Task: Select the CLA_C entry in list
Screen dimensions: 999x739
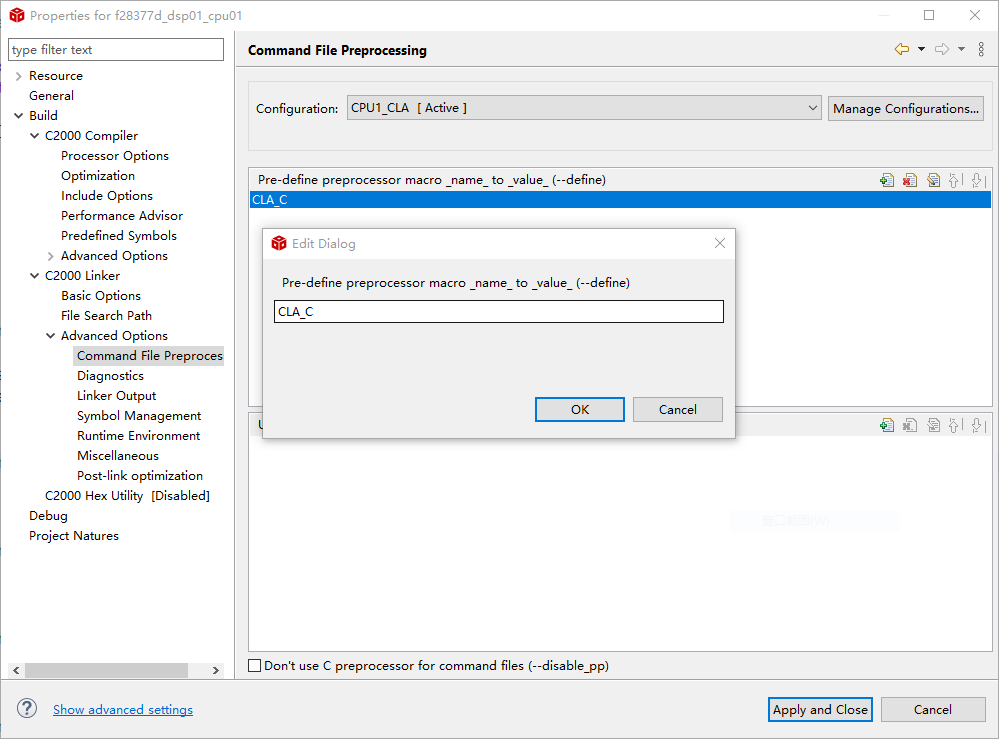Action: (x=621, y=200)
